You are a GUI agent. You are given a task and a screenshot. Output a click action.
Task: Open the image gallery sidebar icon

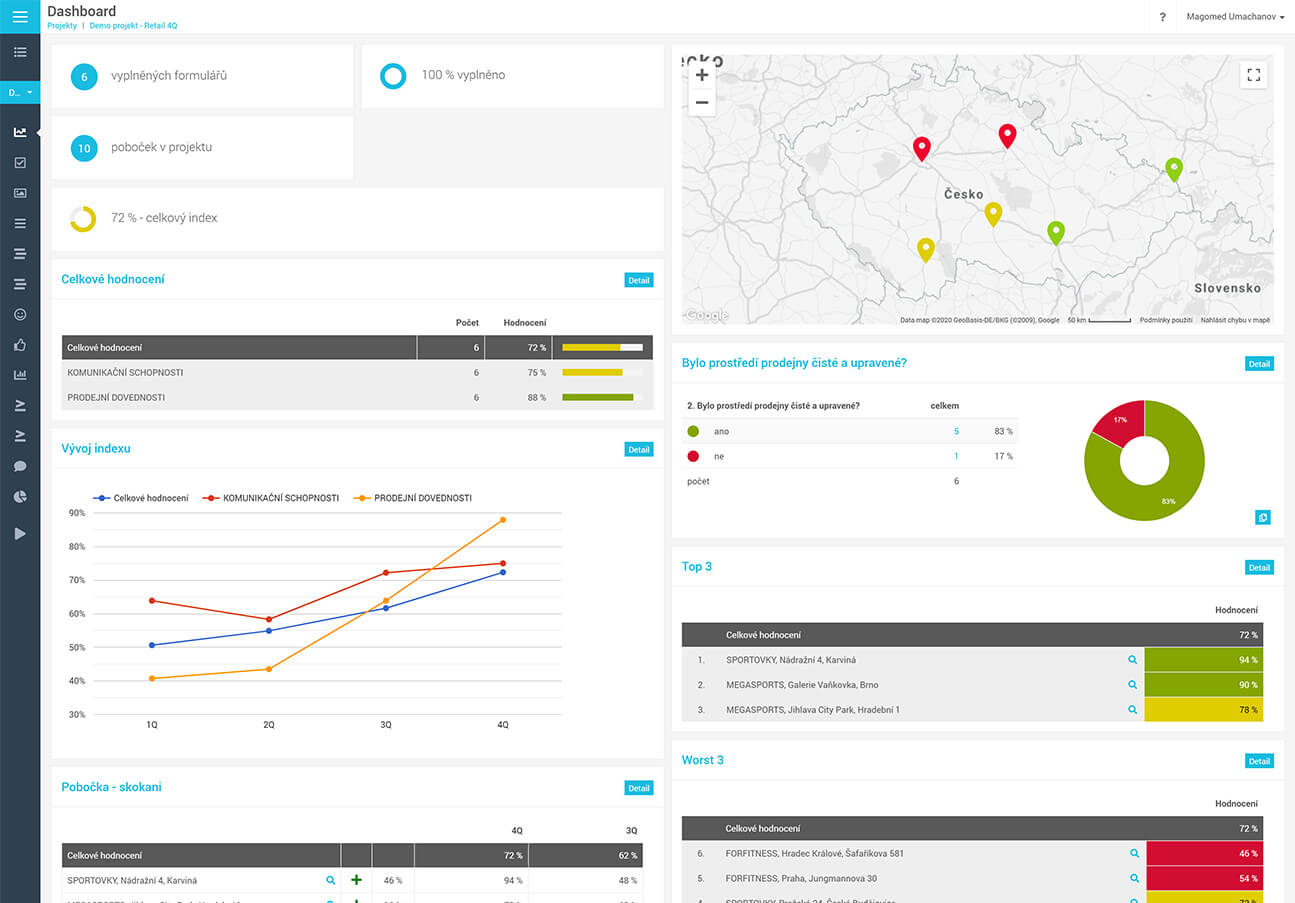coord(20,193)
